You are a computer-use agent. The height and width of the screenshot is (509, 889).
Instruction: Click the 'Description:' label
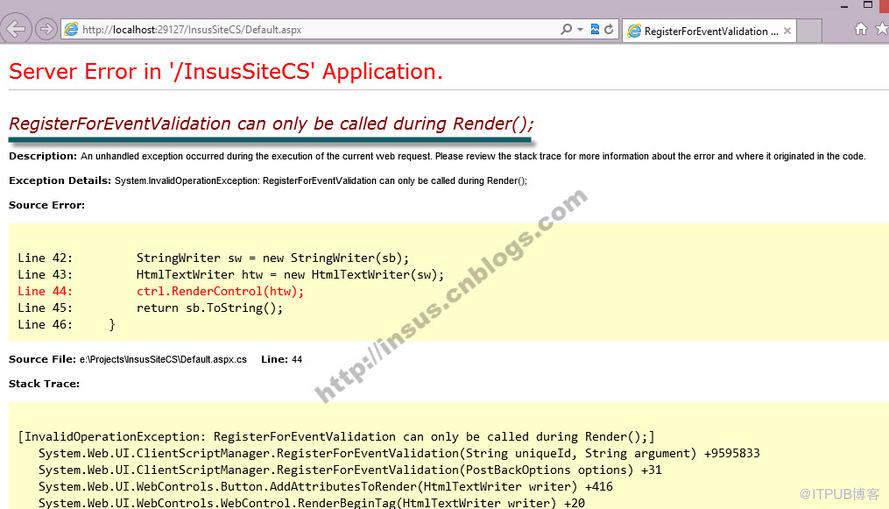tap(43, 156)
